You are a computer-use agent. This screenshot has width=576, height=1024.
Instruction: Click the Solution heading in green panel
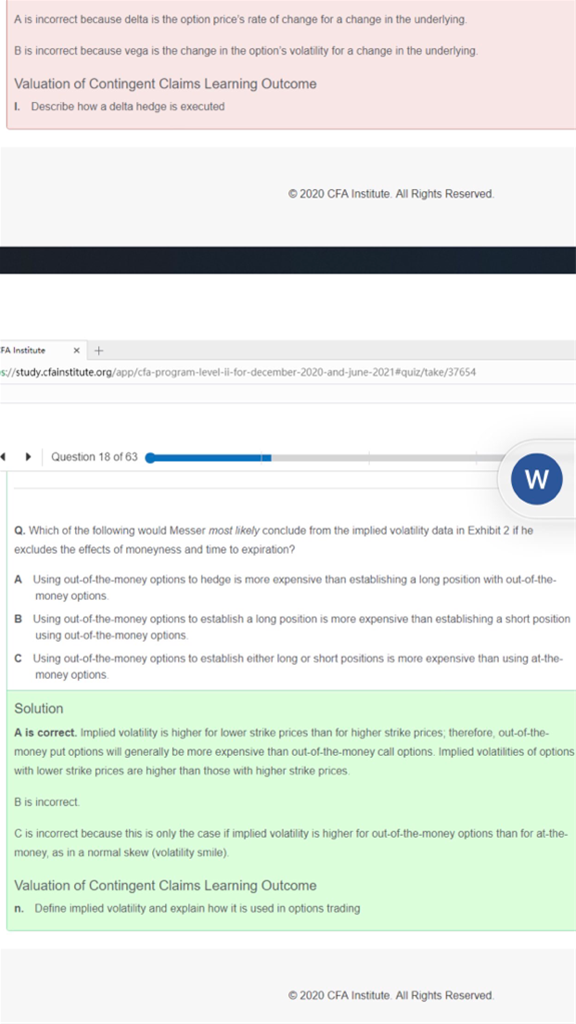coord(39,709)
